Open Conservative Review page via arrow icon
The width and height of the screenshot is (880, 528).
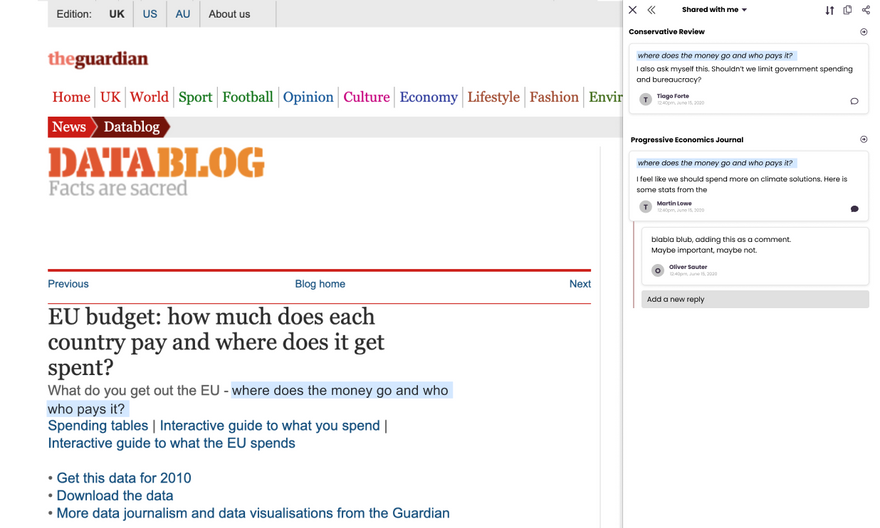pos(864,32)
